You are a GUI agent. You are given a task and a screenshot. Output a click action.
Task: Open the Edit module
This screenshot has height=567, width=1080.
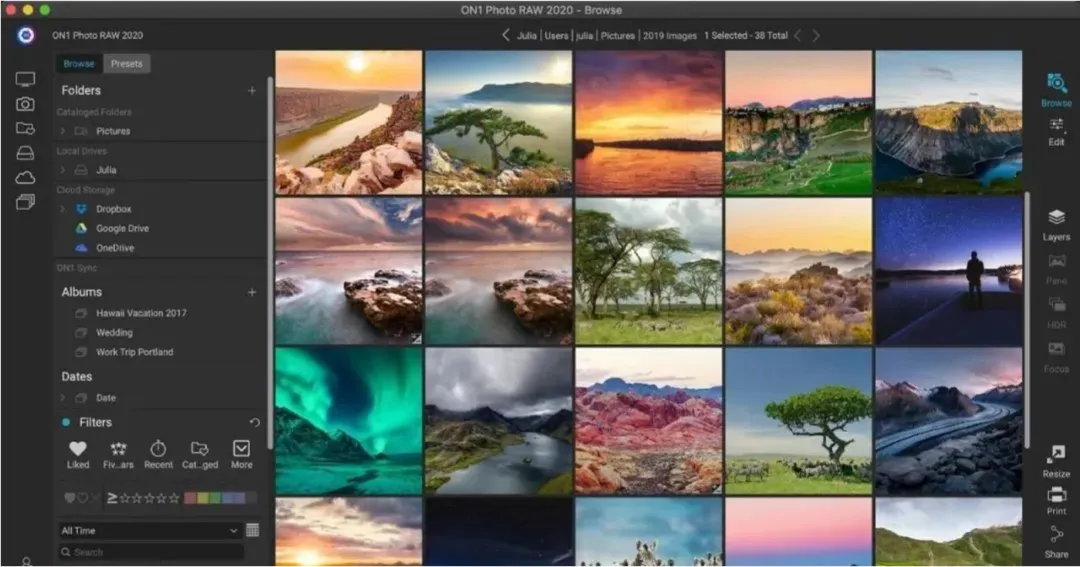[1056, 131]
